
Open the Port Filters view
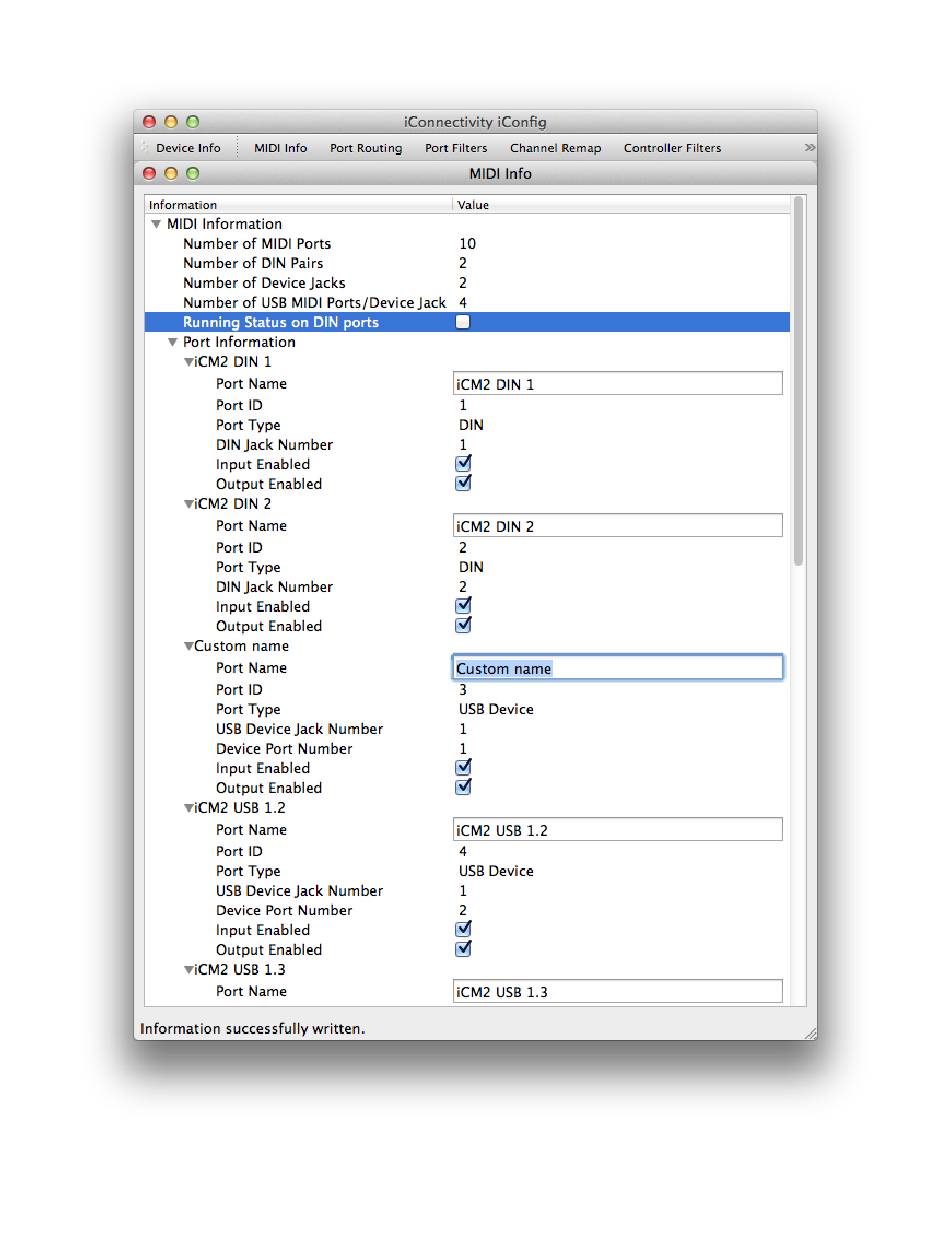coord(456,148)
